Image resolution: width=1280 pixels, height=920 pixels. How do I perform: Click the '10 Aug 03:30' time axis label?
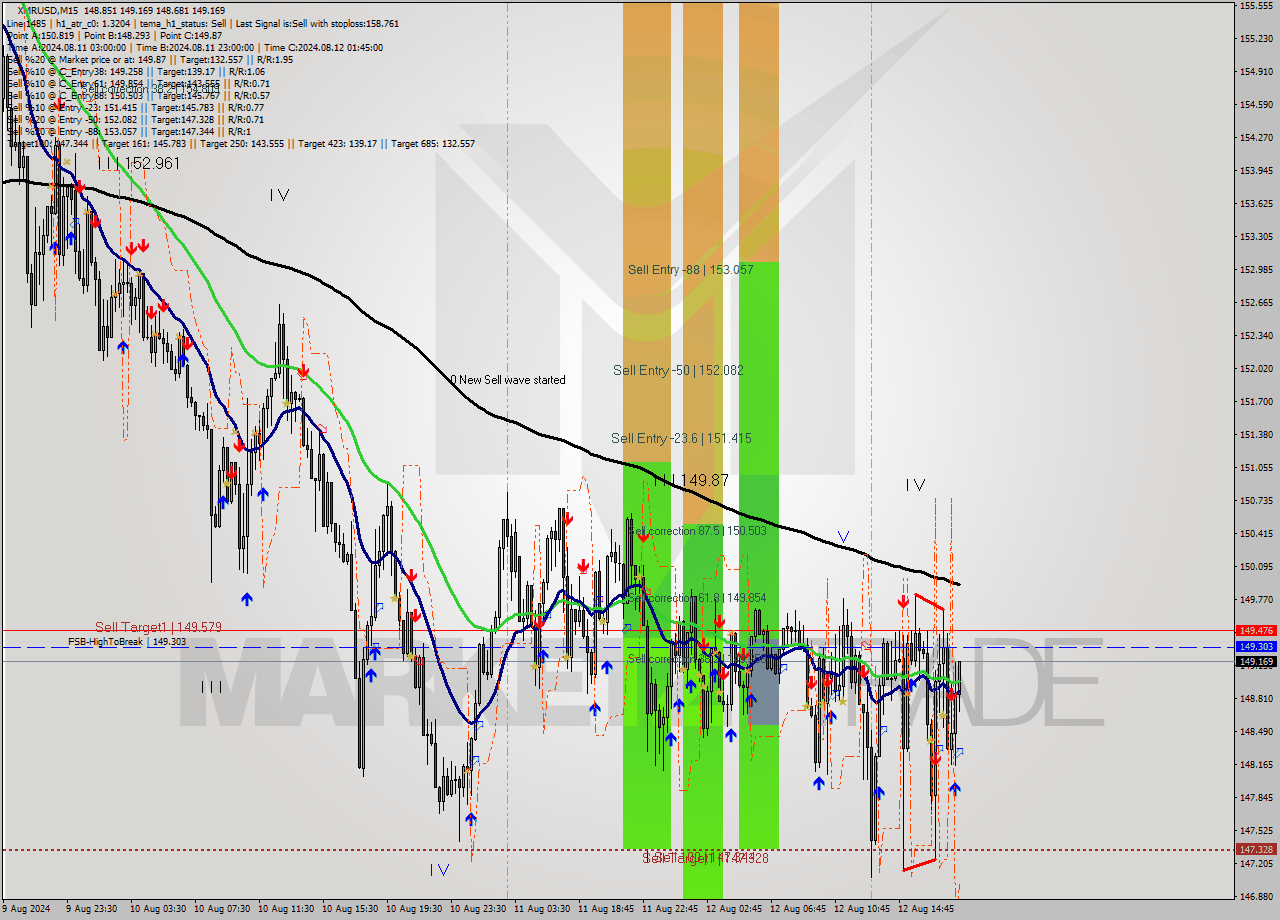pyautogui.click(x=158, y=909)
